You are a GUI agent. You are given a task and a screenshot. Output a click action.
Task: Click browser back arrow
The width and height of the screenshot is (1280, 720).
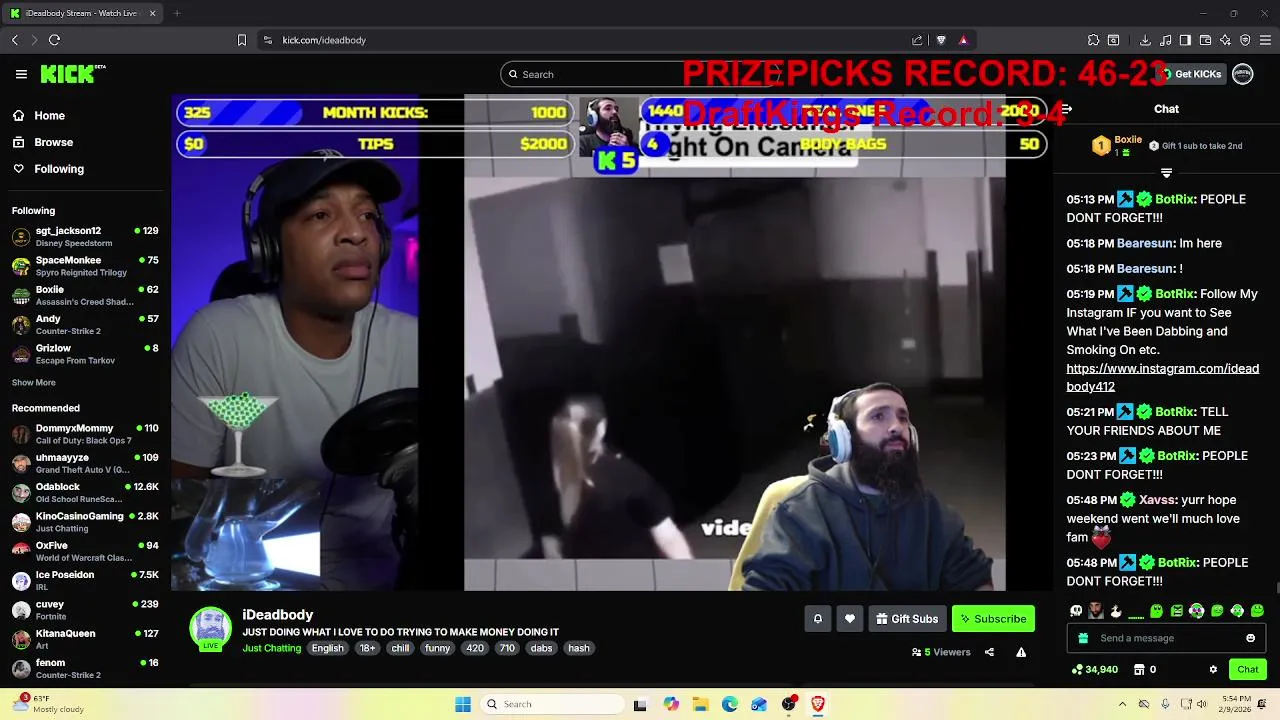(15, 40)
